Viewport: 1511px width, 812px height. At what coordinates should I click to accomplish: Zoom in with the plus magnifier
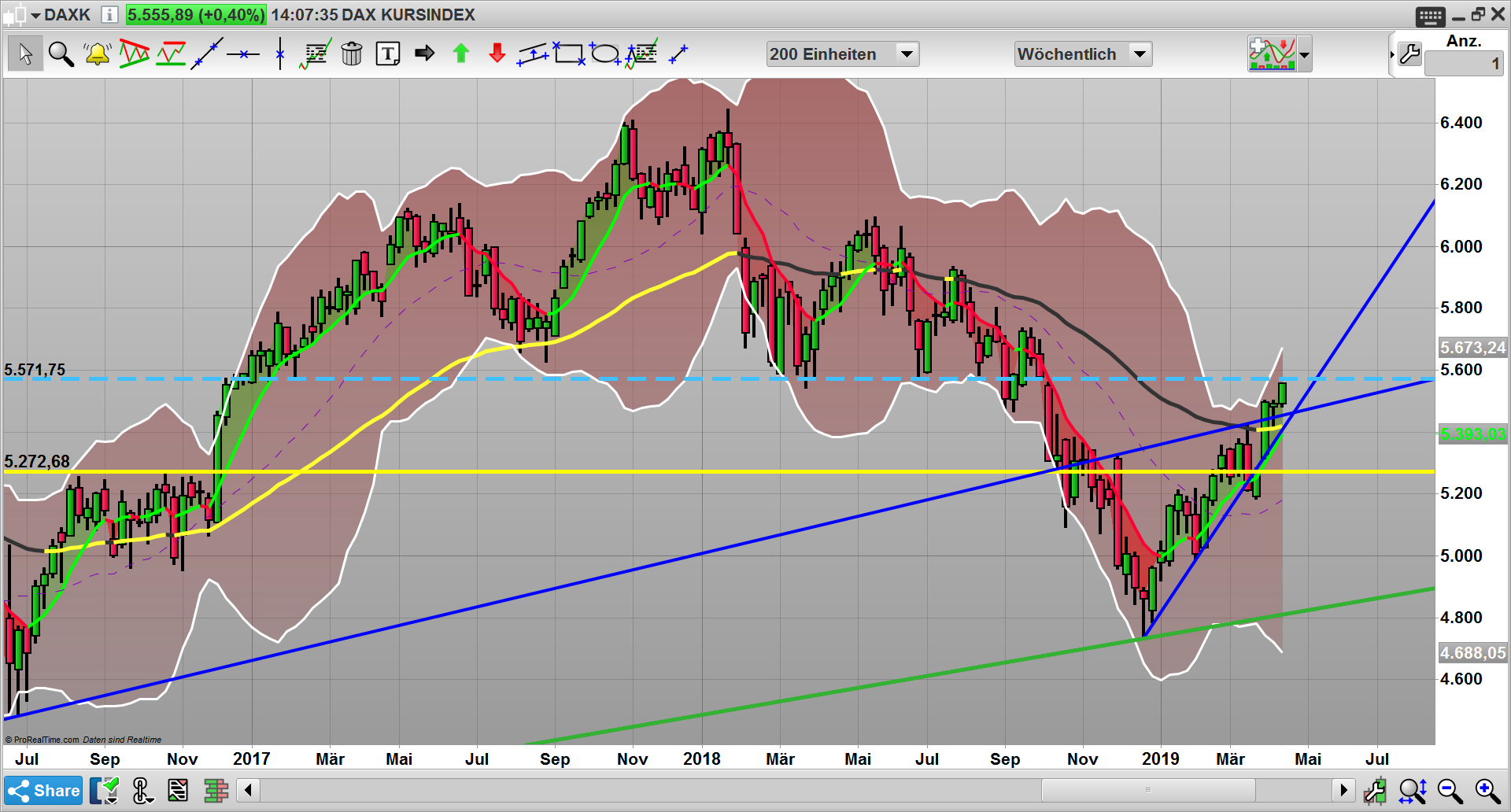pos(1487,791)
